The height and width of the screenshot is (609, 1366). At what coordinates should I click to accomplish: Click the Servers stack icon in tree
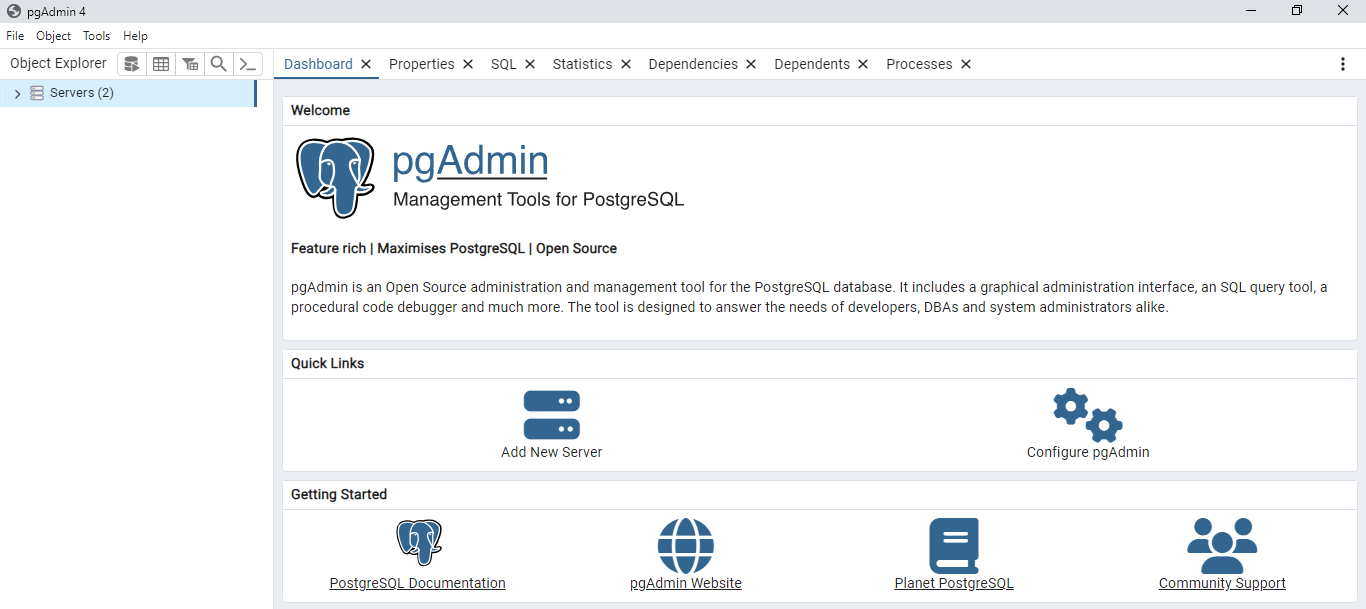[37, 93]
